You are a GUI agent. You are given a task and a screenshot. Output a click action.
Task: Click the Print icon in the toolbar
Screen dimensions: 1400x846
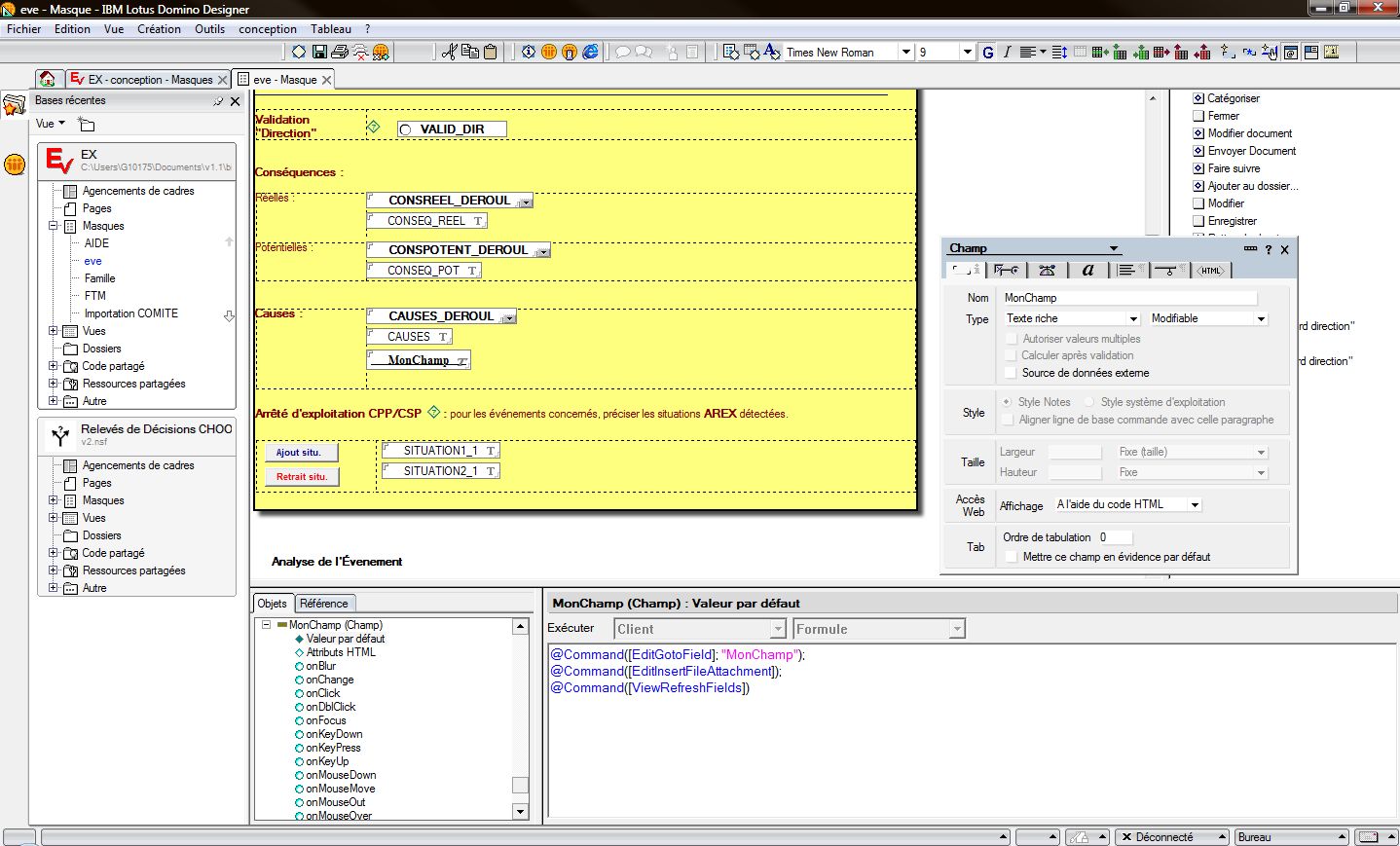339,52
